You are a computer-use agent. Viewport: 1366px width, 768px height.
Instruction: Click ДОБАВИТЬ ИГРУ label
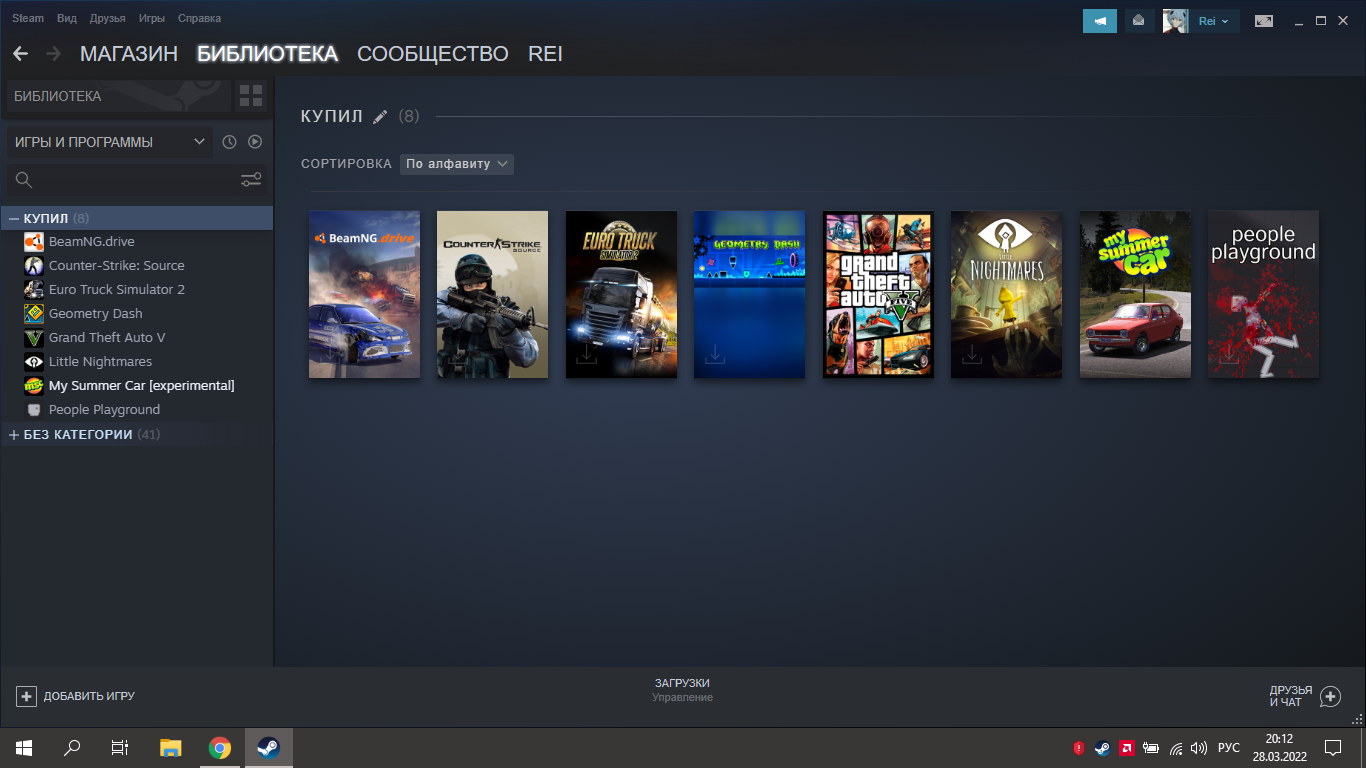(89, 696)
